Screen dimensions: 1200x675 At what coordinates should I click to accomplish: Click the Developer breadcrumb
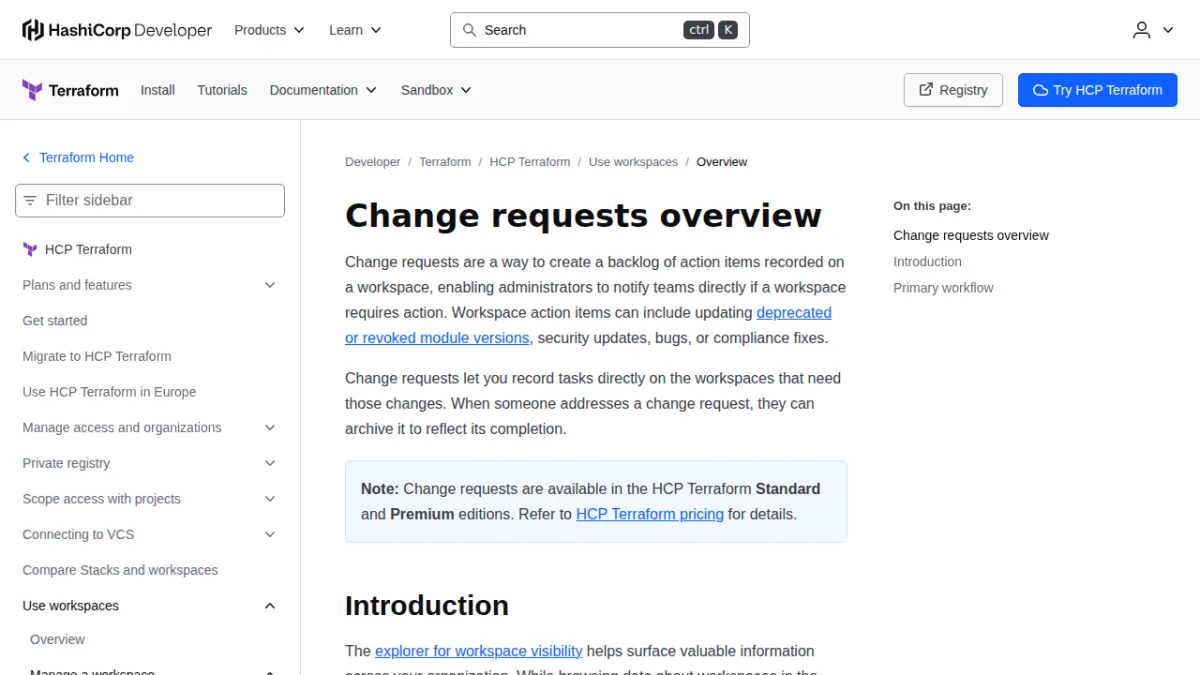pyautogui.click(x=373, y=162)
